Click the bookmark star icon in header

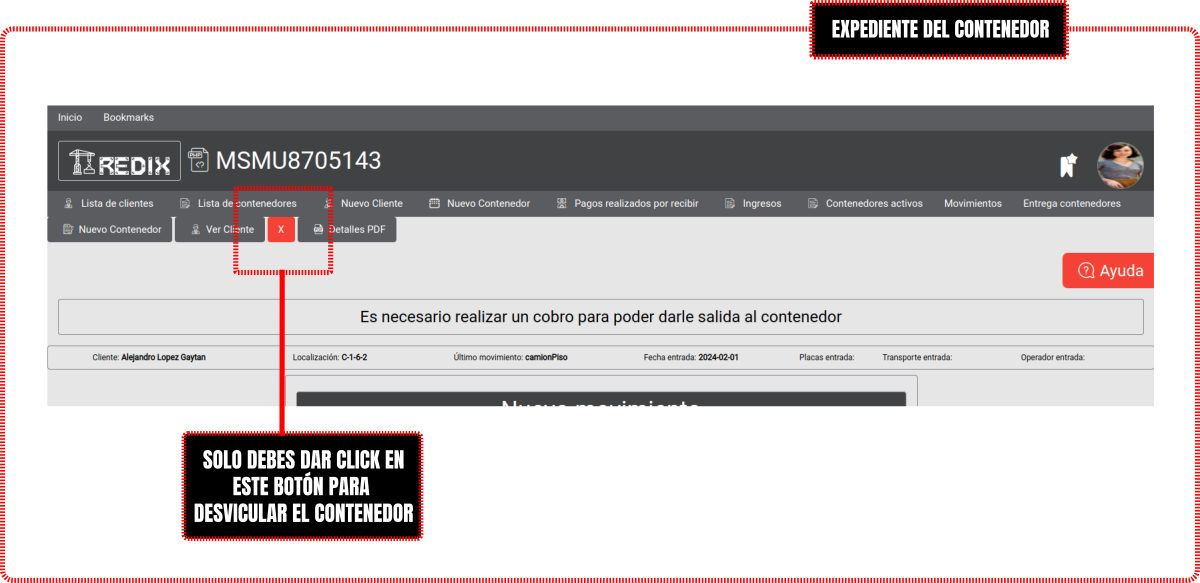point(1068,165)
